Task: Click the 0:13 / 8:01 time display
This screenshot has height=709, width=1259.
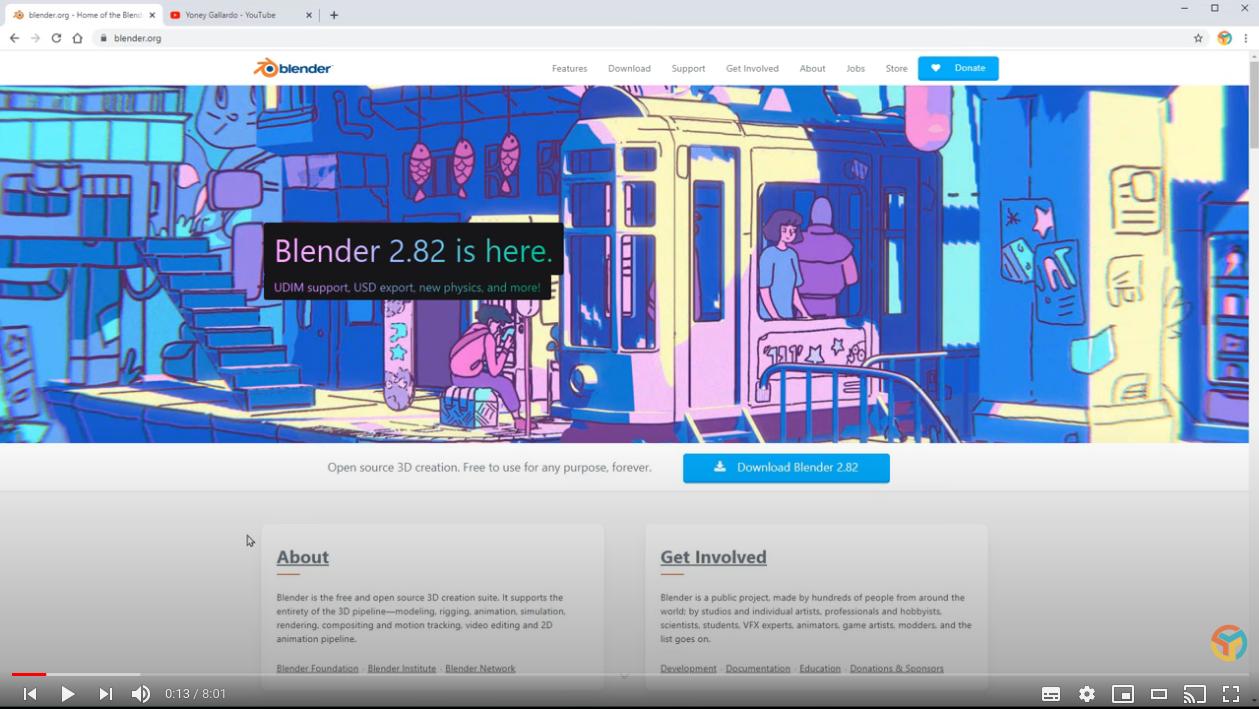Action: (x=196, y=694)
